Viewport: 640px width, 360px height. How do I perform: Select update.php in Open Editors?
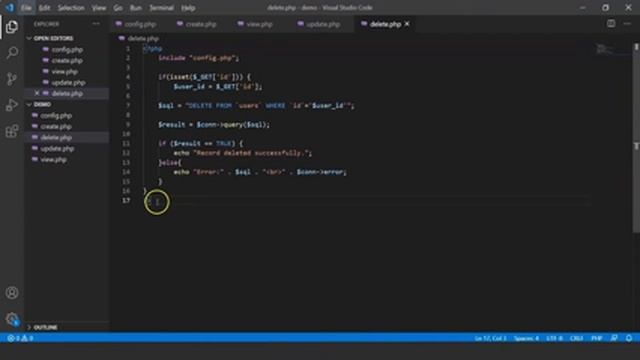point(68,82)
